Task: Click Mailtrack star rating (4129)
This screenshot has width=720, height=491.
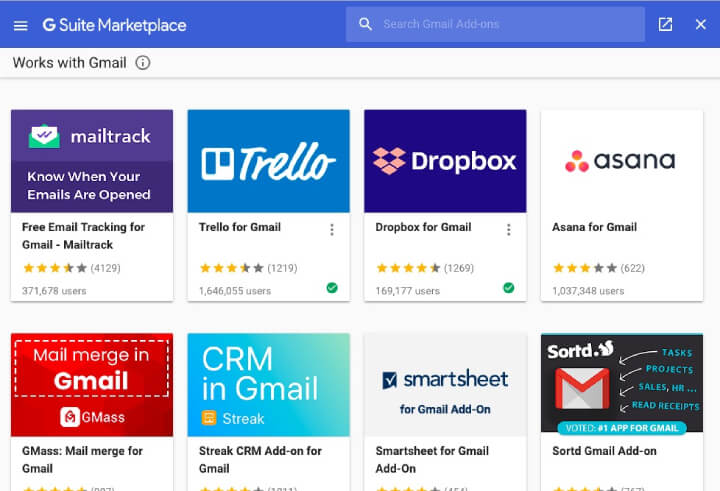Action: tap(72, 268)
